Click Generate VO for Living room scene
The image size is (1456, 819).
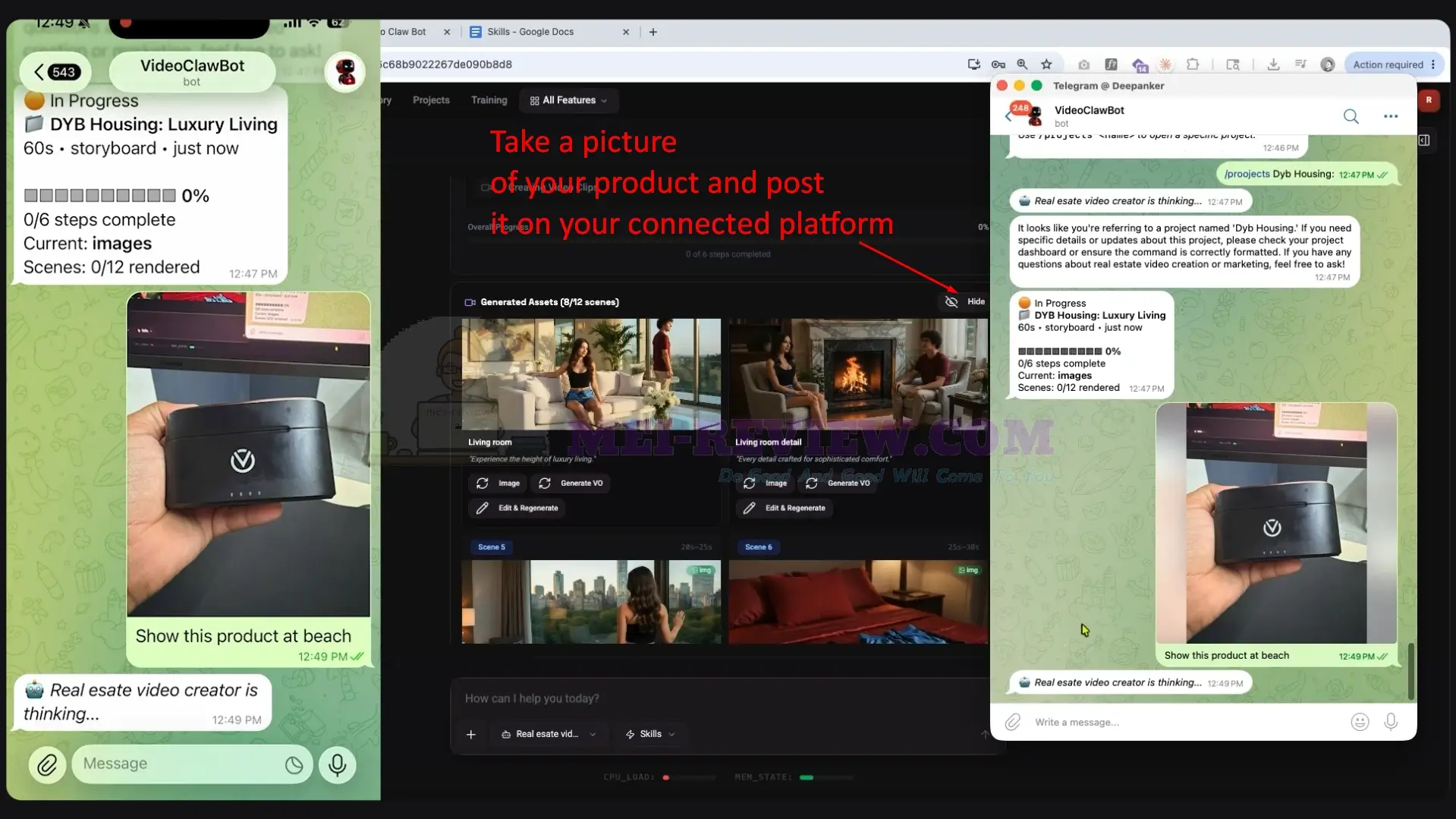[571, 484]
